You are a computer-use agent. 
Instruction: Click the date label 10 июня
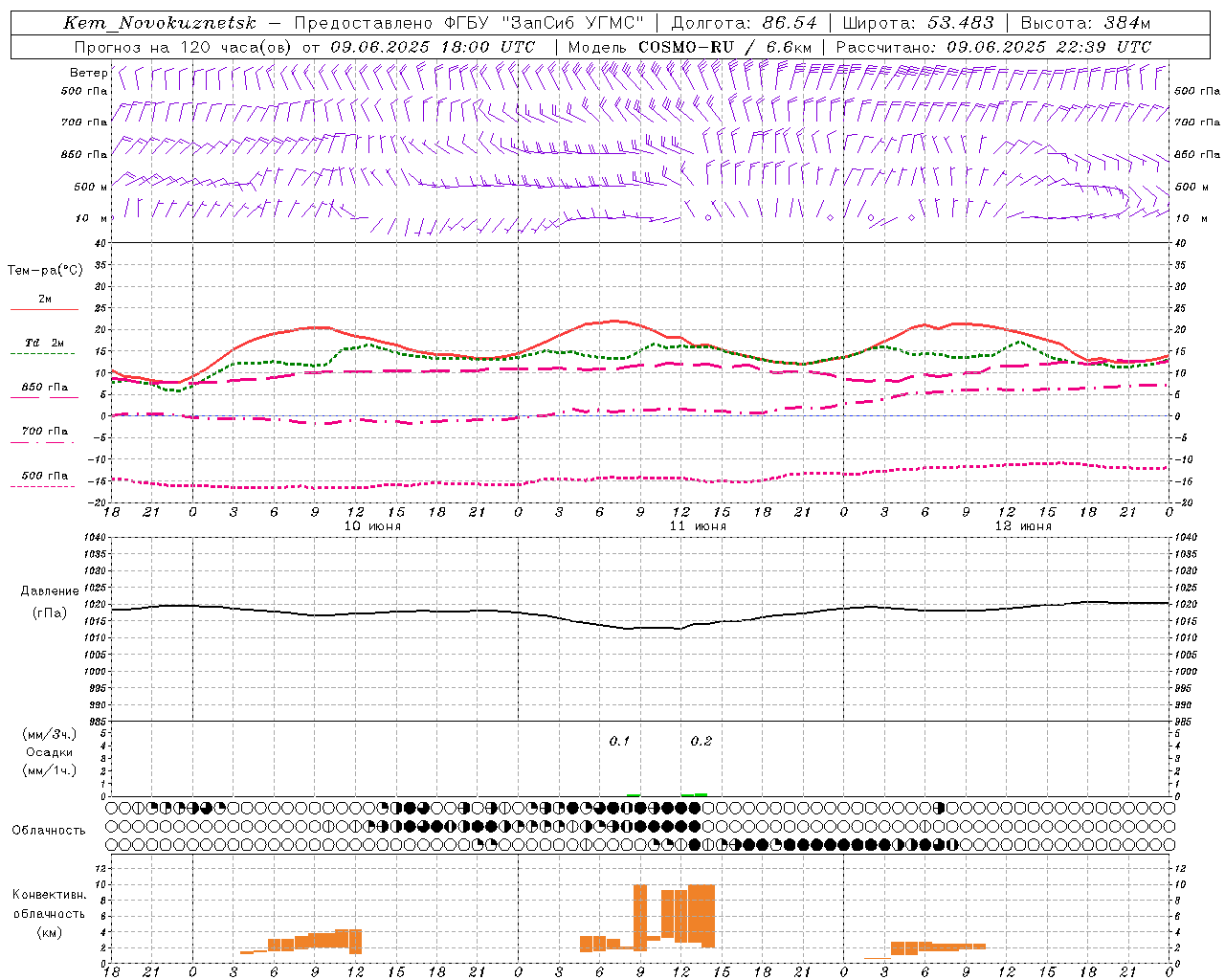tap(372, 526)
